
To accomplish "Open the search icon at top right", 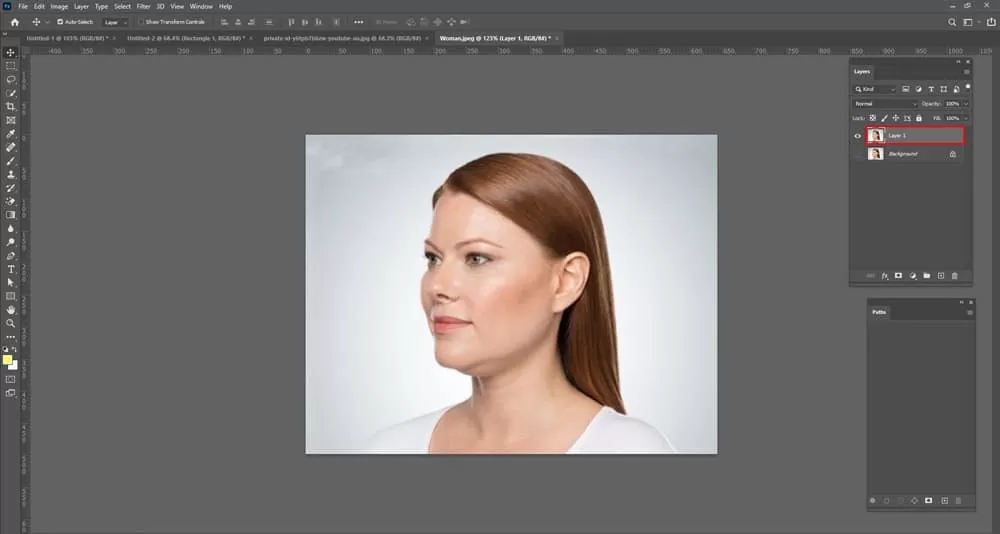I will [x=952, y=22].
